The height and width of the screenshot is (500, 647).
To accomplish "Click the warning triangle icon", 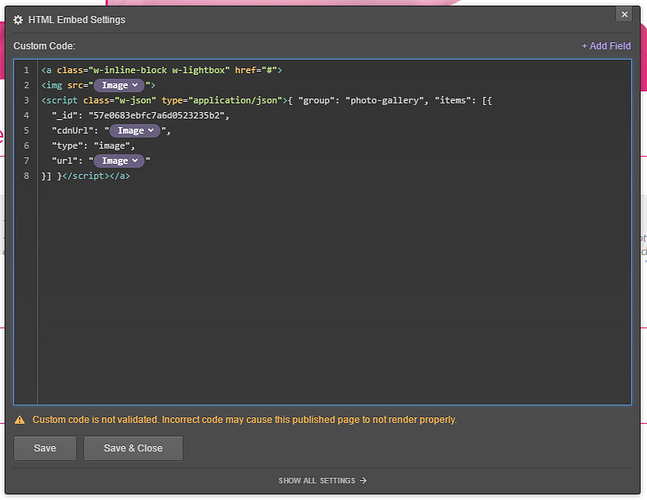I will coord(20,420).
